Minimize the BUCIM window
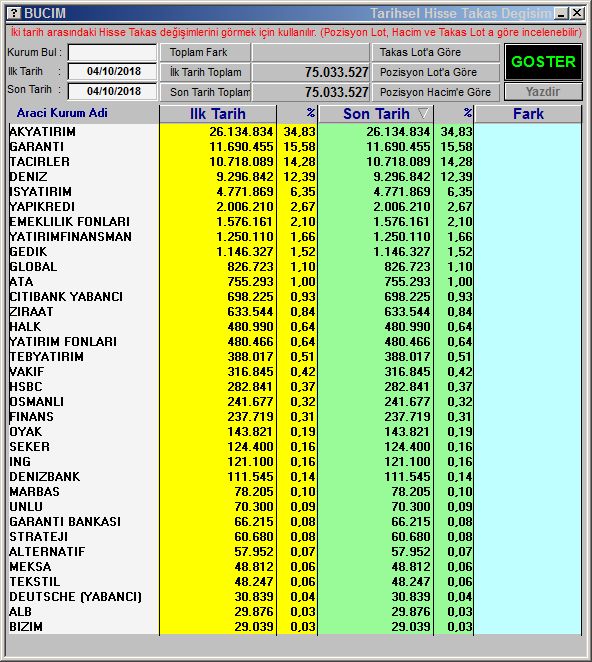 (x=561, y=14)
